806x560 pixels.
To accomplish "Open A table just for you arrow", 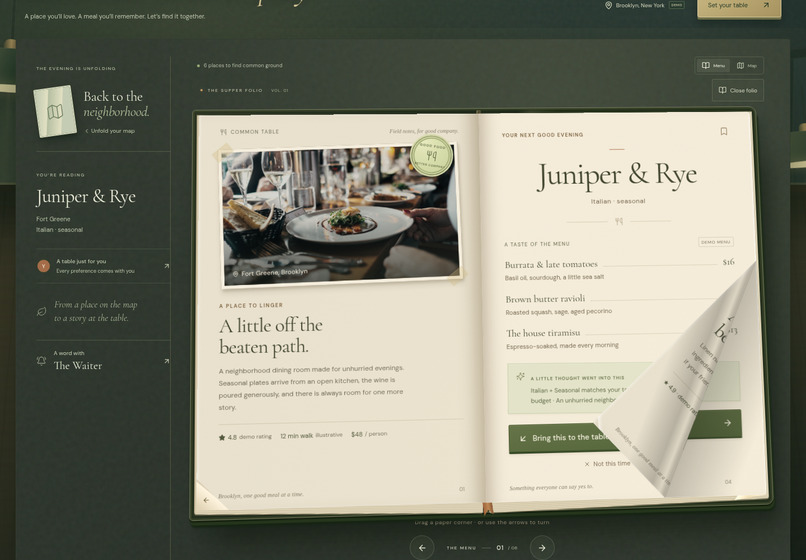I will click(166, 266).
